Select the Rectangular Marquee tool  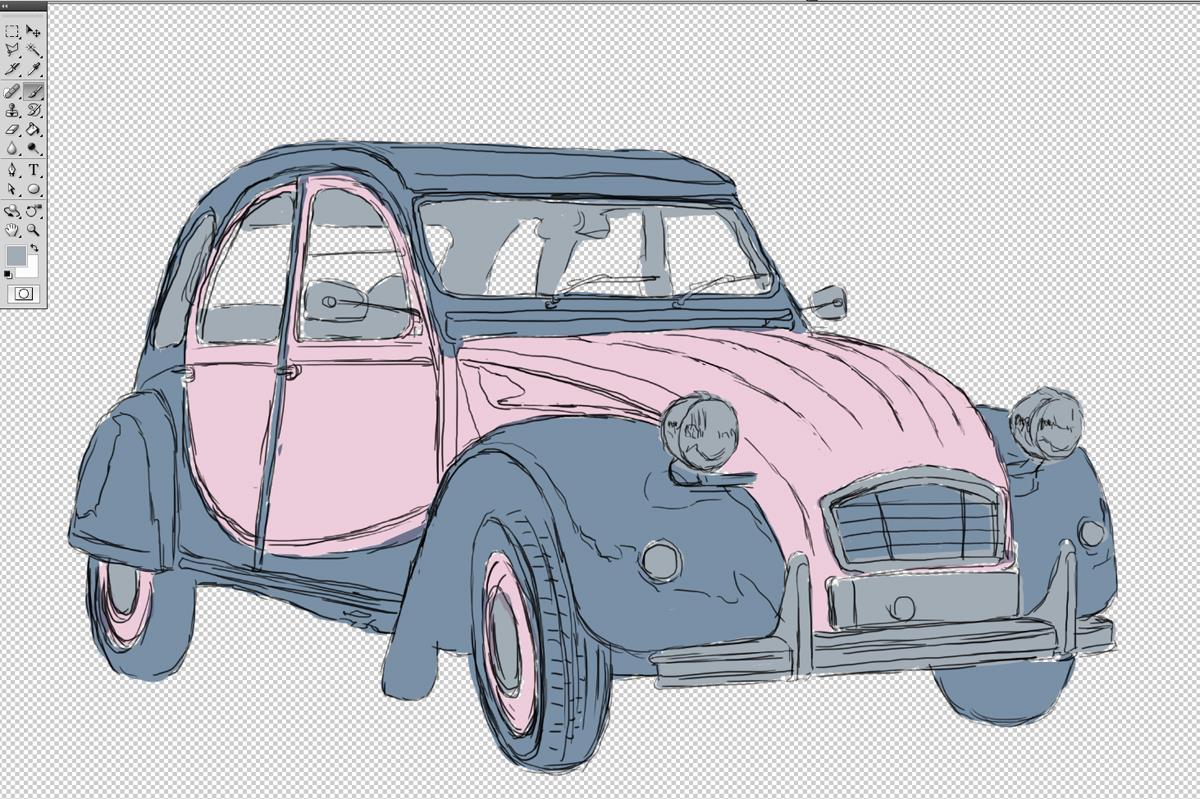coord(12,31)
